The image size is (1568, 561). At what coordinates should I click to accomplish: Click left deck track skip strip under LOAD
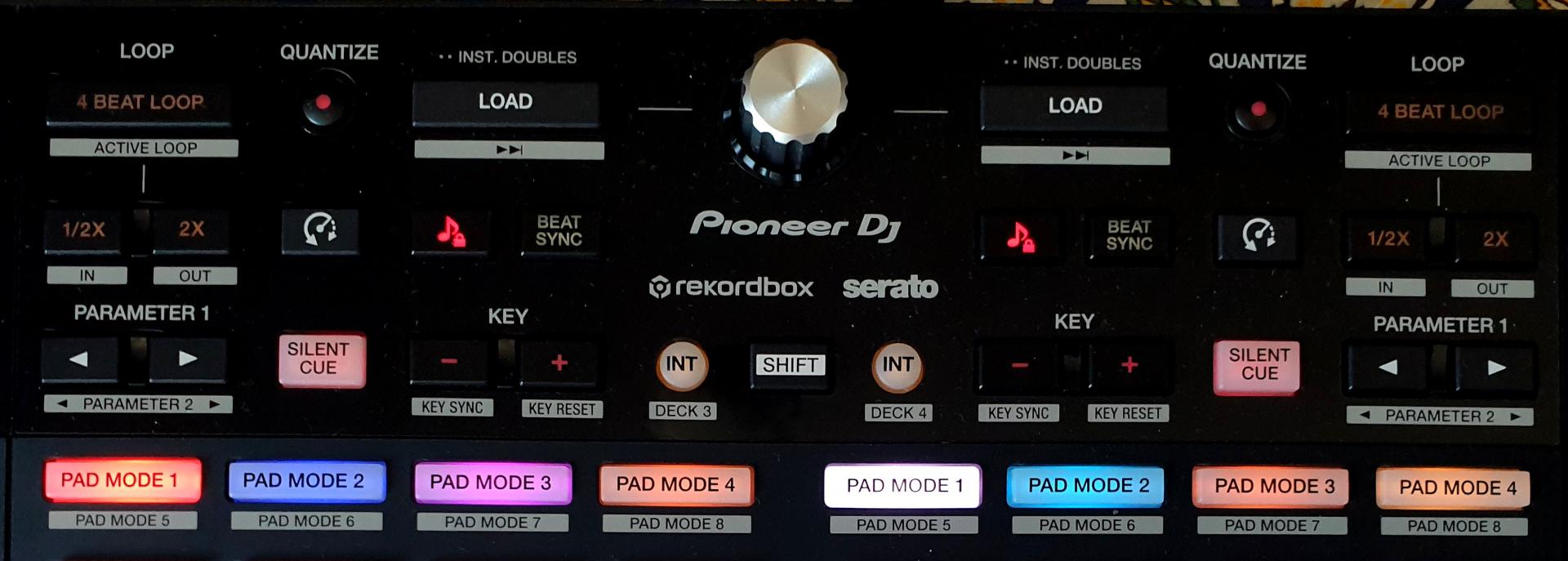pos(509,150)
